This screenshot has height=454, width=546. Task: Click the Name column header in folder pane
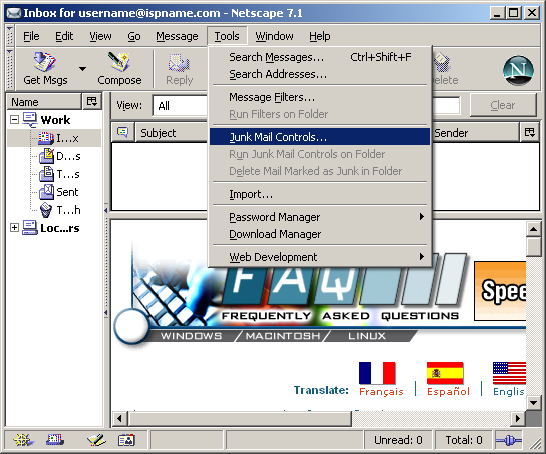point(44,102)
